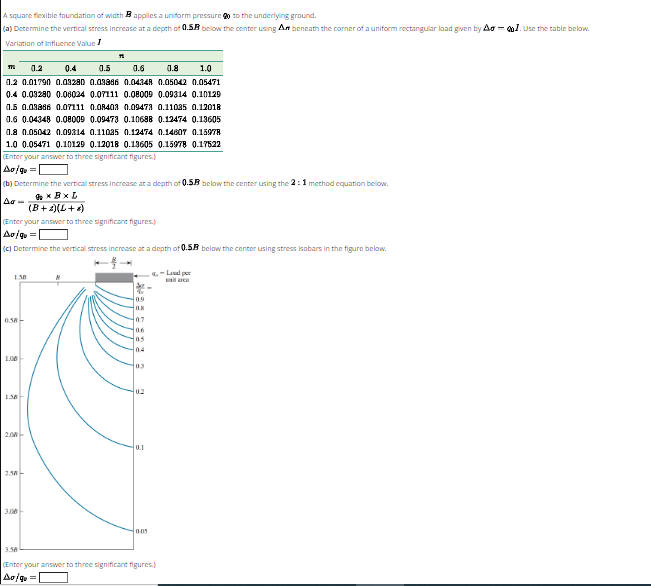Click the B/2 dimension label above the foundation
651x586 pixels.
point(114,262)
